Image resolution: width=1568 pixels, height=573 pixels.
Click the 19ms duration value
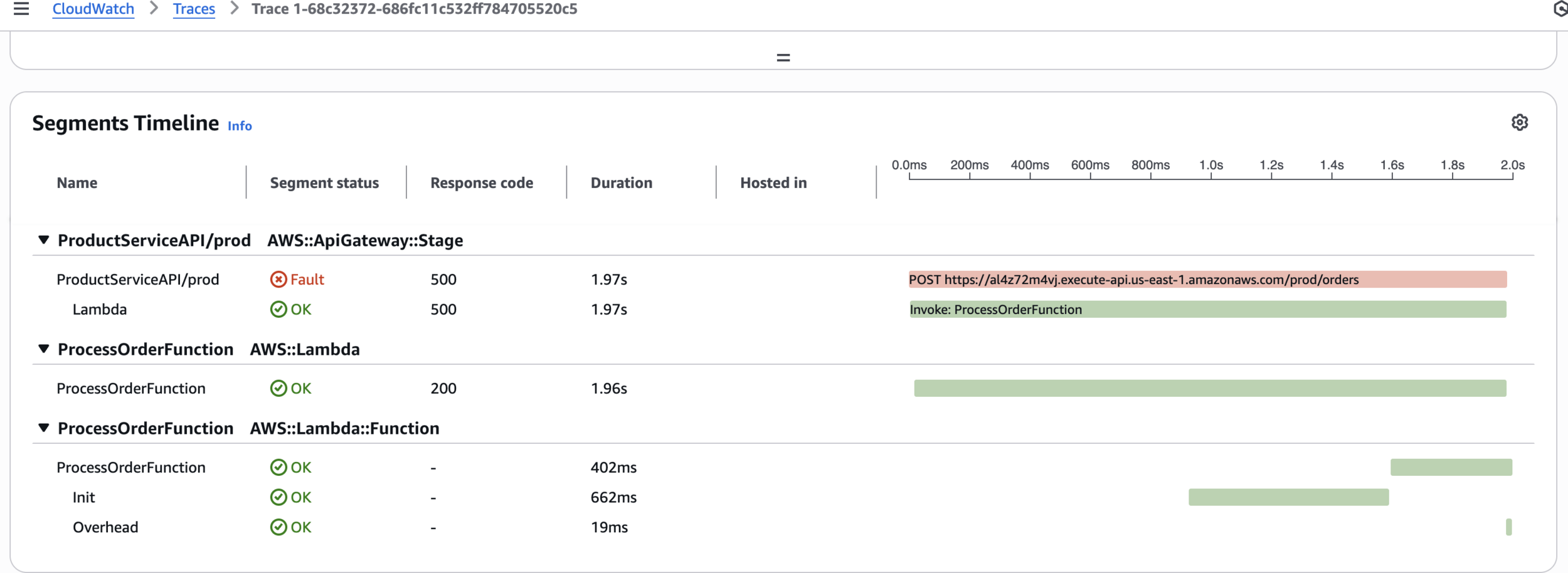[x=609, y=527]
